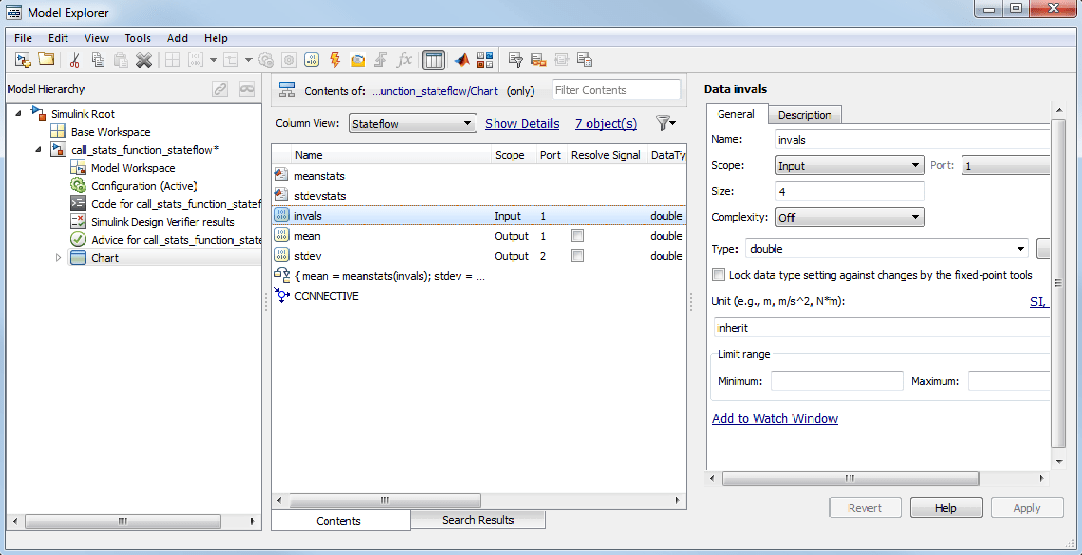Expand the Chart tree node arrow
1082x555 pixels.
tap(59, 258)
